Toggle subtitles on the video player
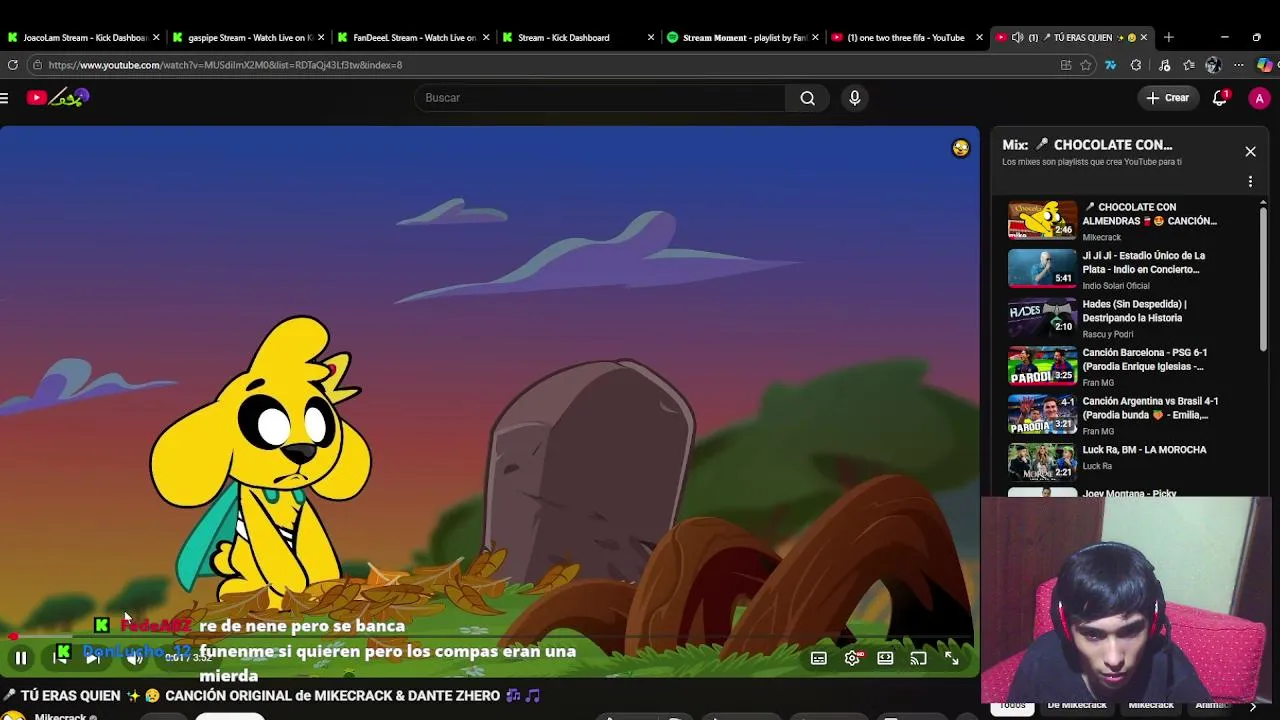The image size is (1280, 720). coord(818,658)
